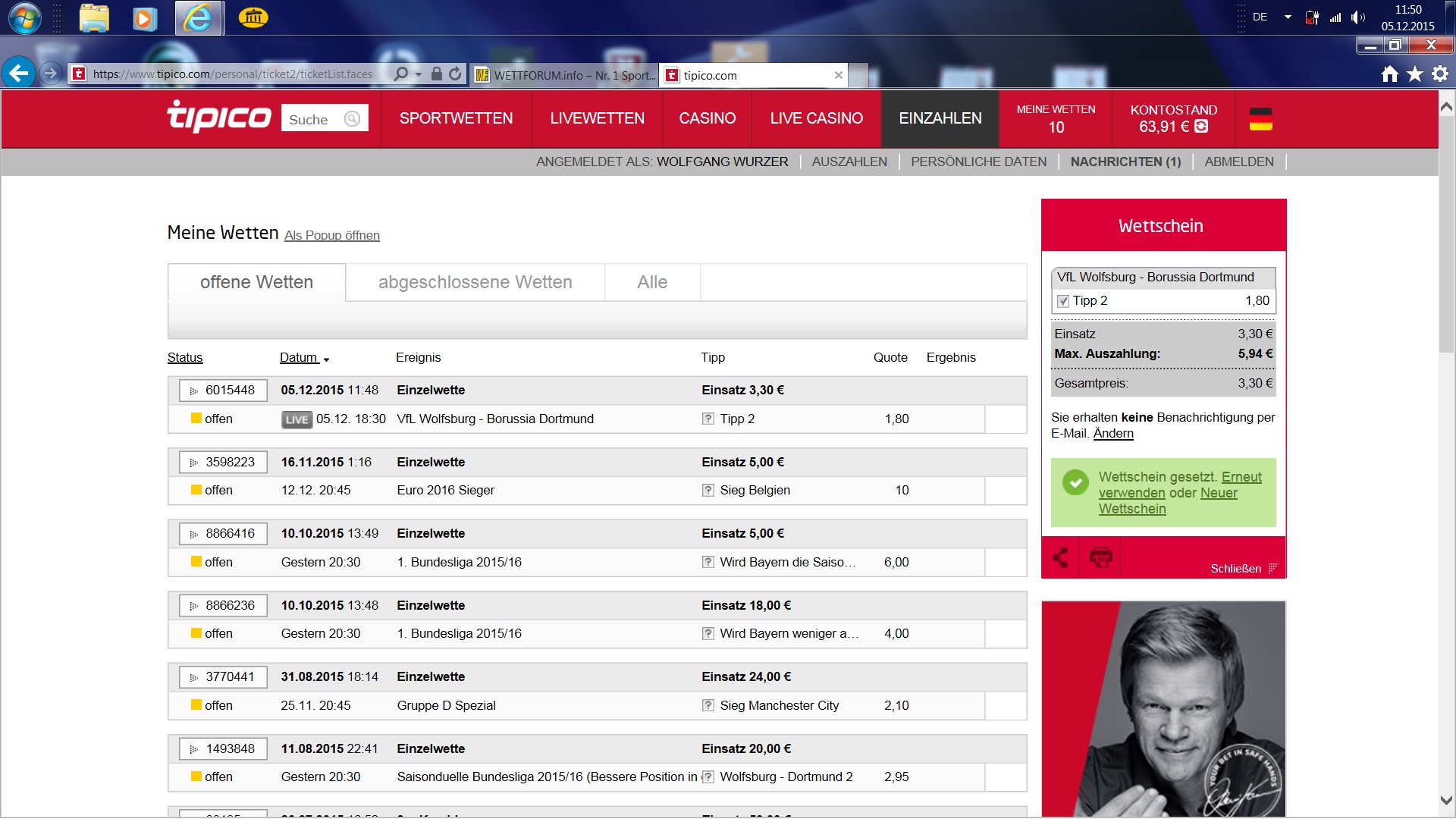Screen dimensions: 1456x819
Task: Click the volume speaker tray icon
Action: click(1357, 17)
